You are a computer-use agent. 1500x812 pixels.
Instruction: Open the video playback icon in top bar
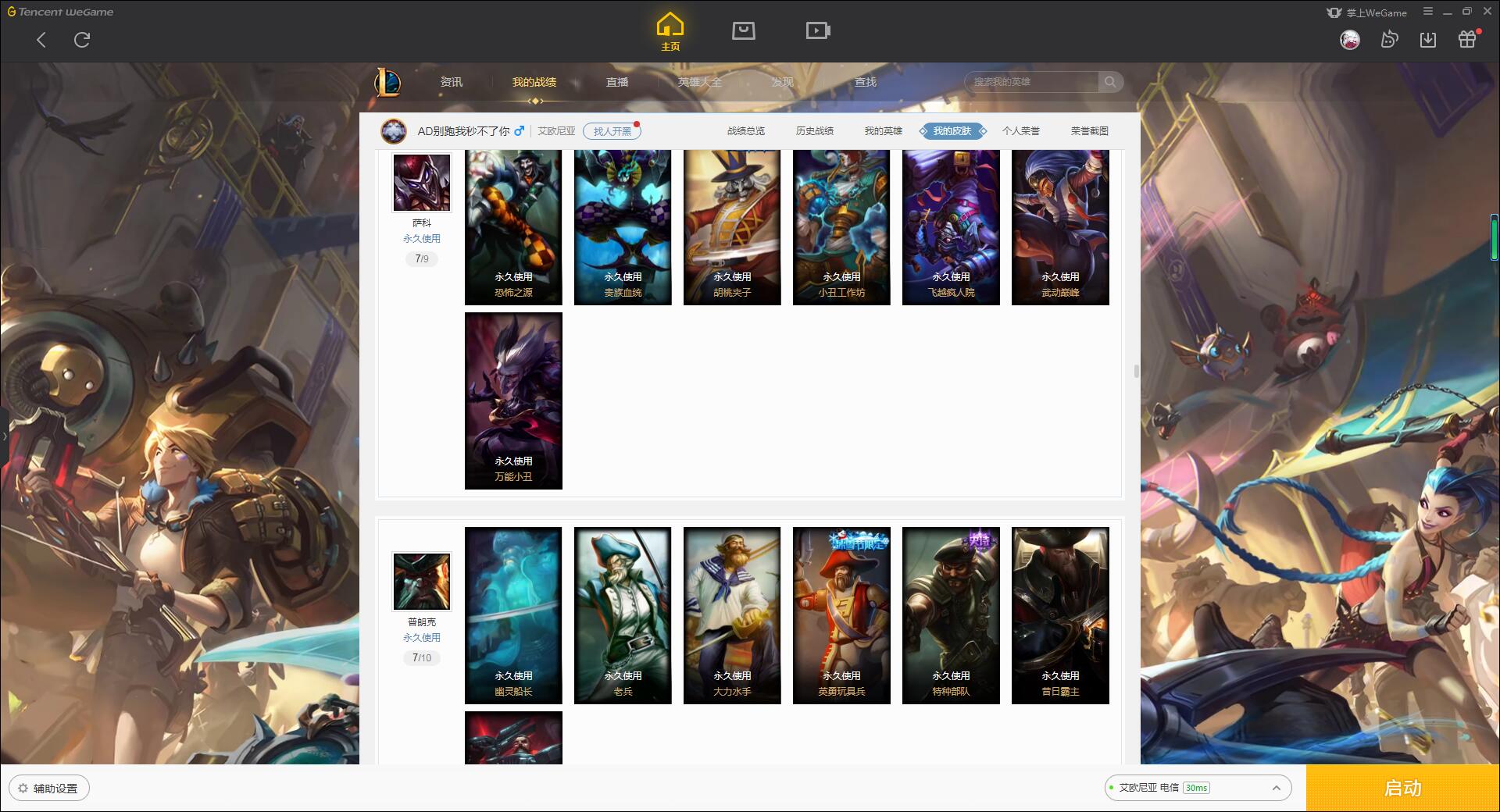pyautogui.click(x=818, y=30)
